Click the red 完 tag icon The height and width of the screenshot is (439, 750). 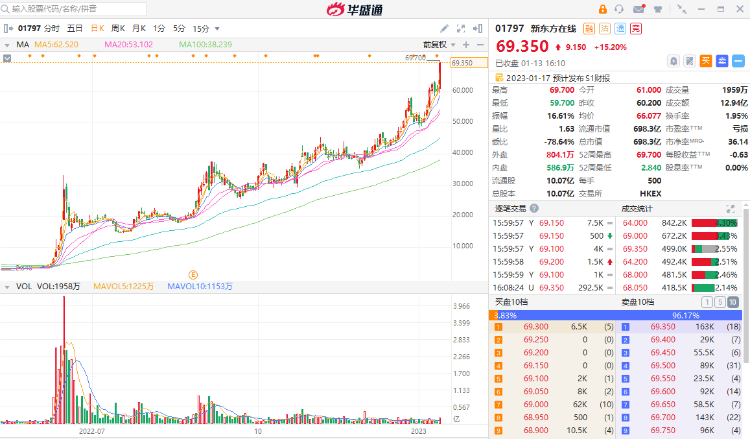(636, 29)
